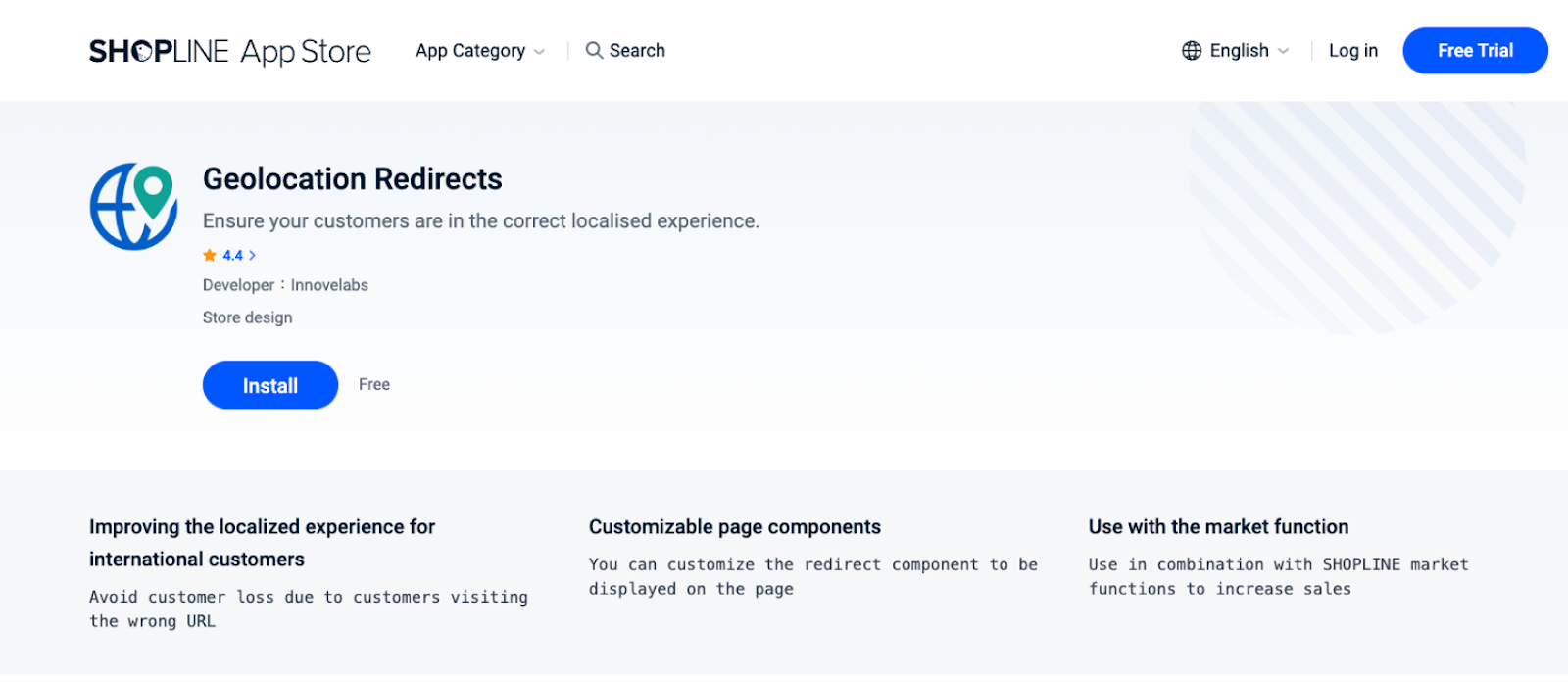The image size is (1568, 682).
Task: Click the 'Customizable page components' heading
Action: click(x=735, y=527)
